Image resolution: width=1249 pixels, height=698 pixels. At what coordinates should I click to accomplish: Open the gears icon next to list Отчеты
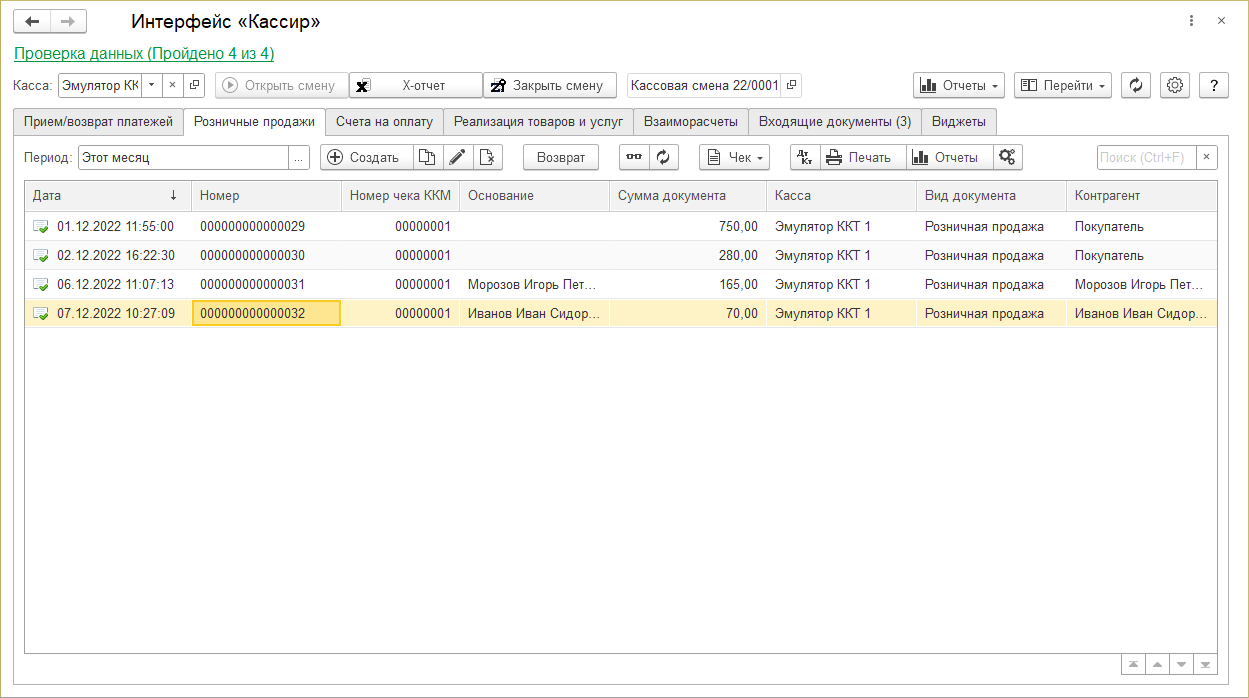1008,157
